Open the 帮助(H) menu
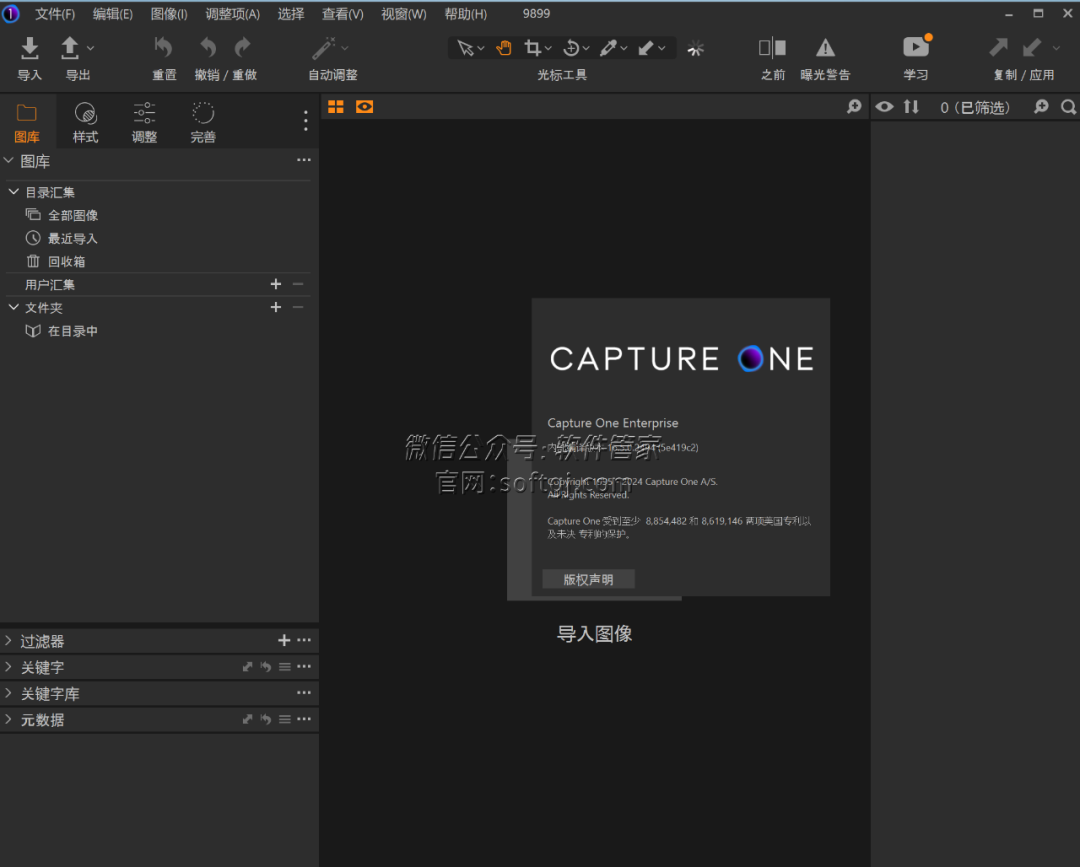The height and width of the screenshot is (867, 1080). (465, 14)
